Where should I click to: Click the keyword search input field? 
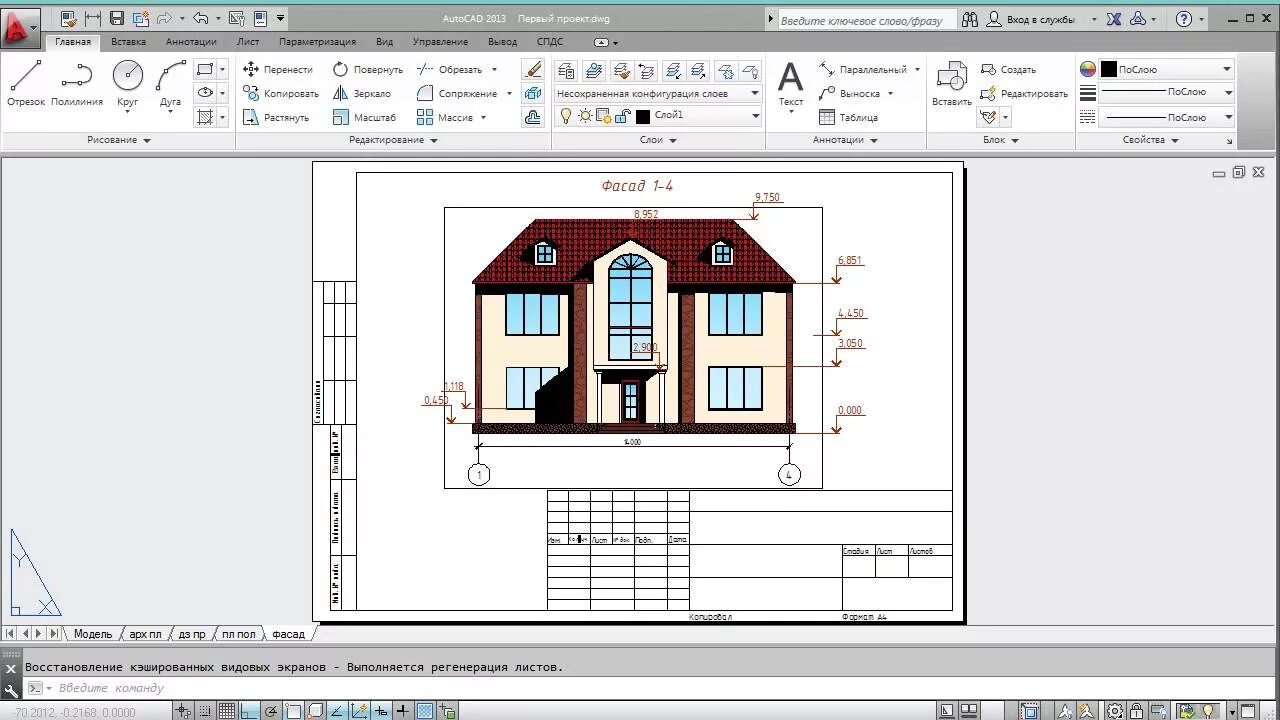(x=866, y=19)
